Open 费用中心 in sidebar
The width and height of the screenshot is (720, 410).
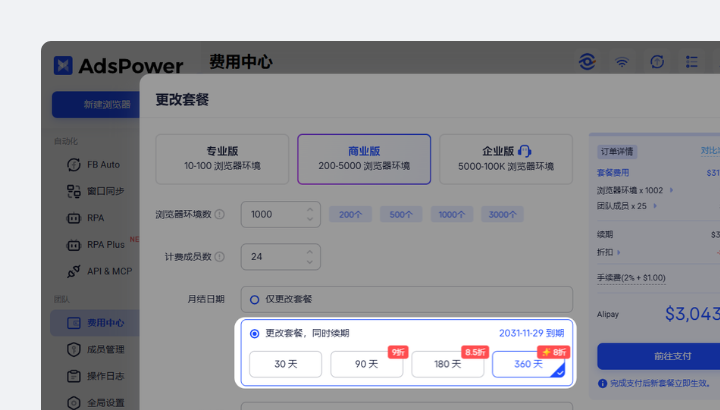(96, 323)
